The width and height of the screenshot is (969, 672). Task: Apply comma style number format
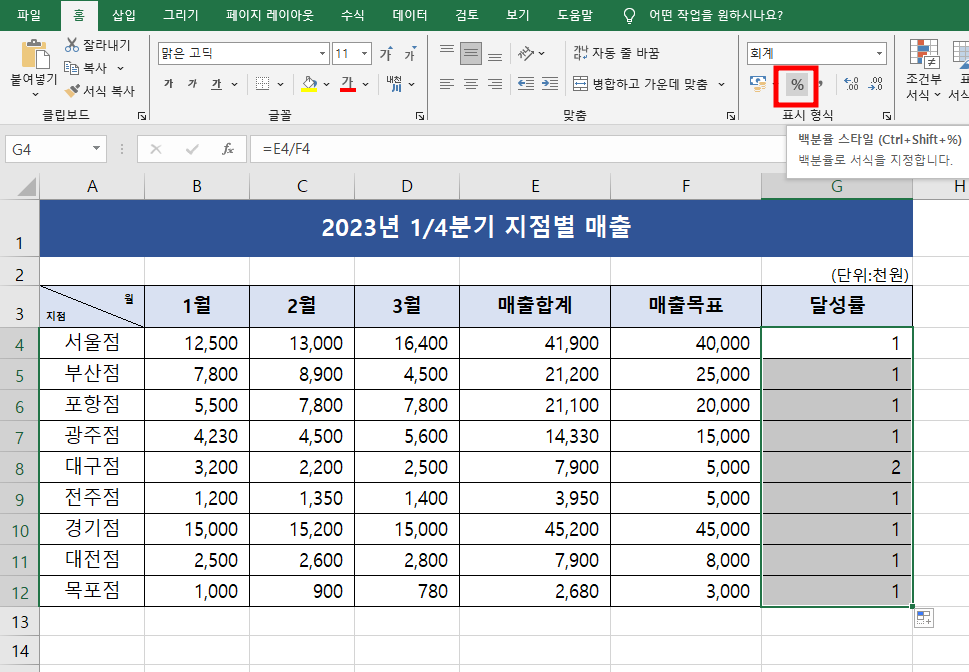click(x=820, y=83)
